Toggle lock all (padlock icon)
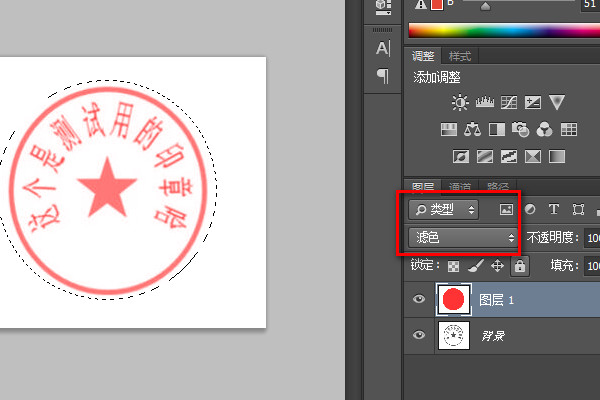Screen dimensions: 600x400 click(x=520, y=266)
